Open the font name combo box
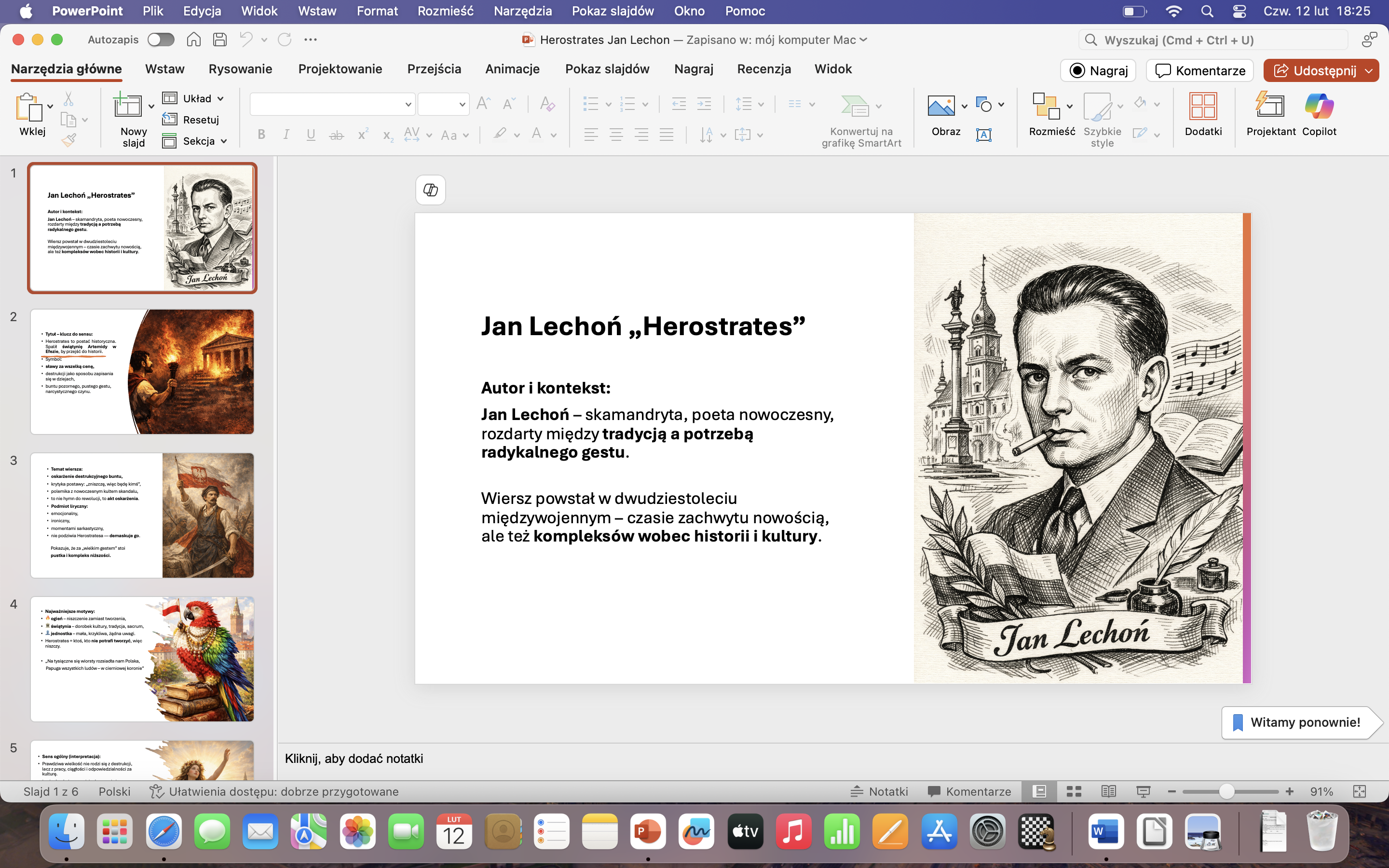The width and height of the screenshot is (1389, 868). point(332,105)
